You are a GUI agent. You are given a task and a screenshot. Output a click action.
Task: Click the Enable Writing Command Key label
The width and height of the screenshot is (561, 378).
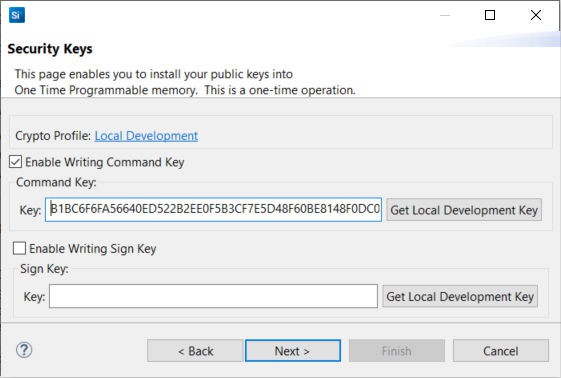point(104,162)
